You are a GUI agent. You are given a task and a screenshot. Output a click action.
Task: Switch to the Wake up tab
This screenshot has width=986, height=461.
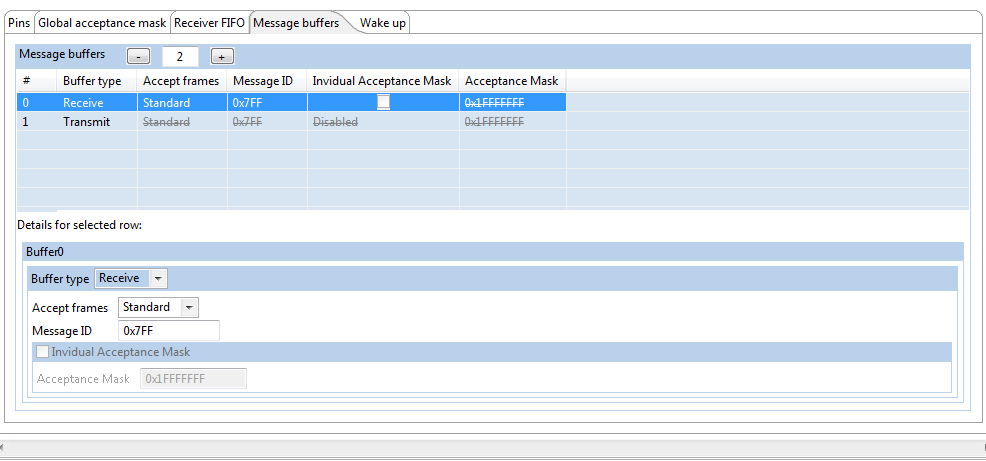point(382,23)
